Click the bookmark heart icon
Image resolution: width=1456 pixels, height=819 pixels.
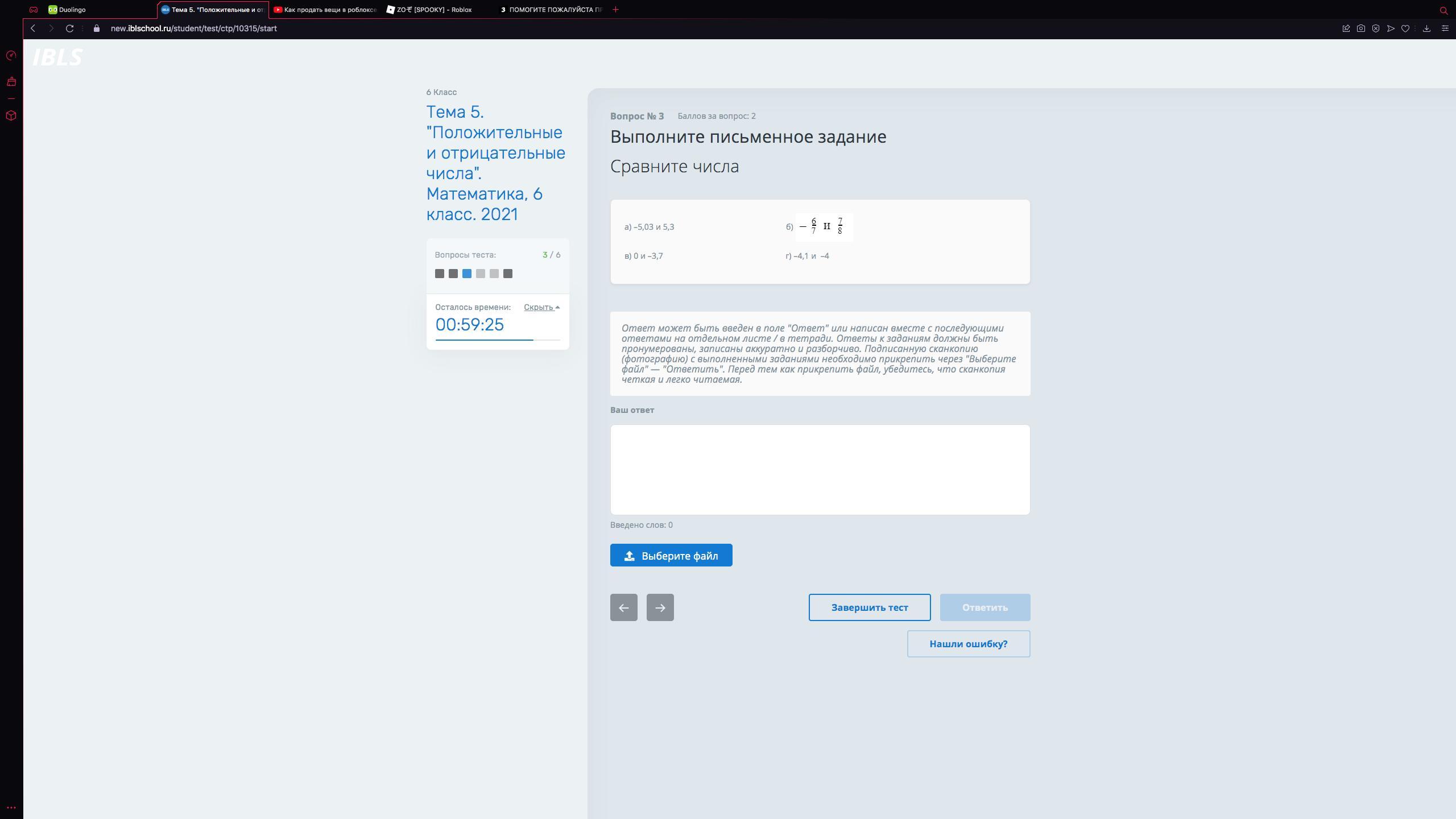1405,28
